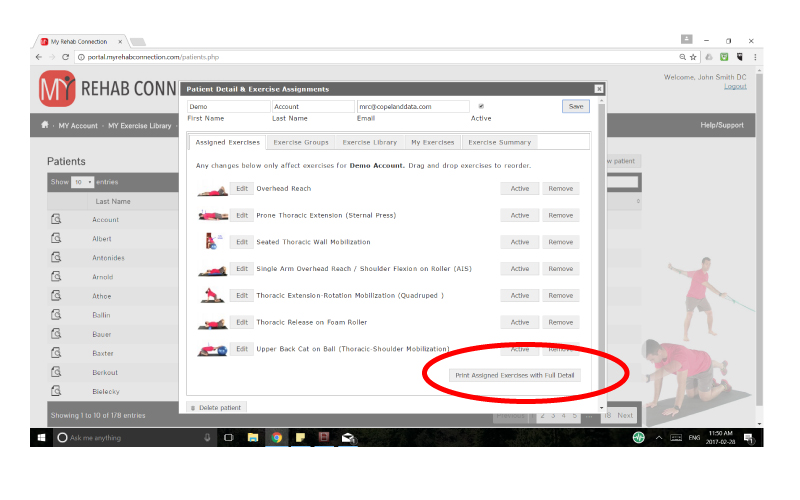The width and height of the screenshot is (800, 500).
Task: Show hidden system tray icons
Action: point(659,438)
